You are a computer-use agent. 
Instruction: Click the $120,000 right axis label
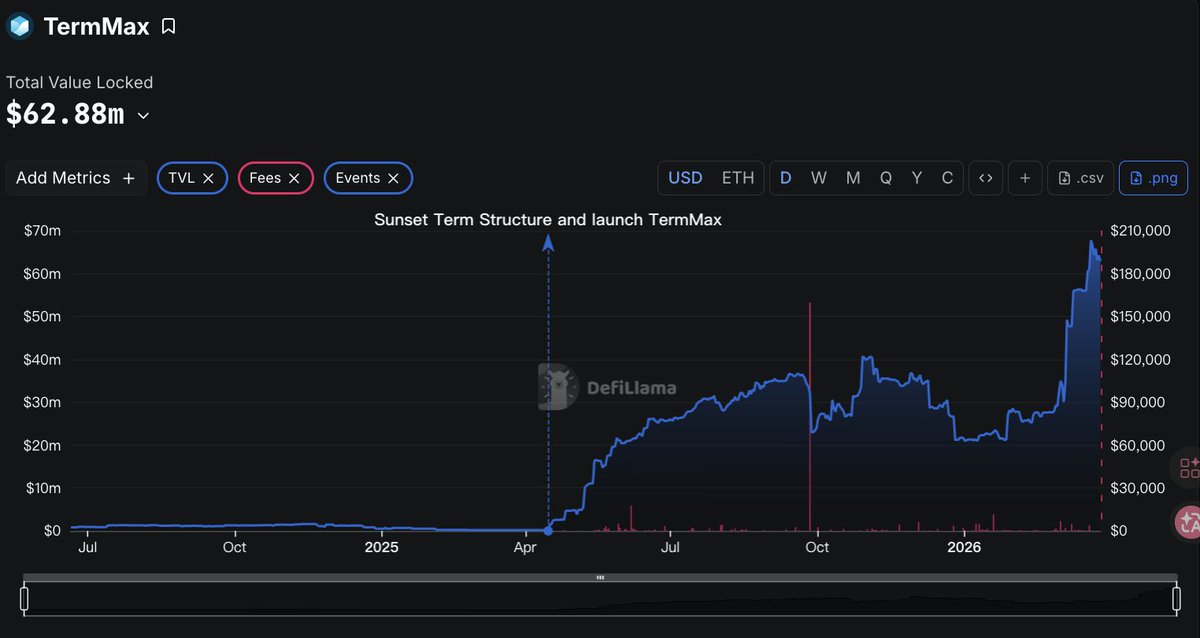click(x=1140, y=359)
